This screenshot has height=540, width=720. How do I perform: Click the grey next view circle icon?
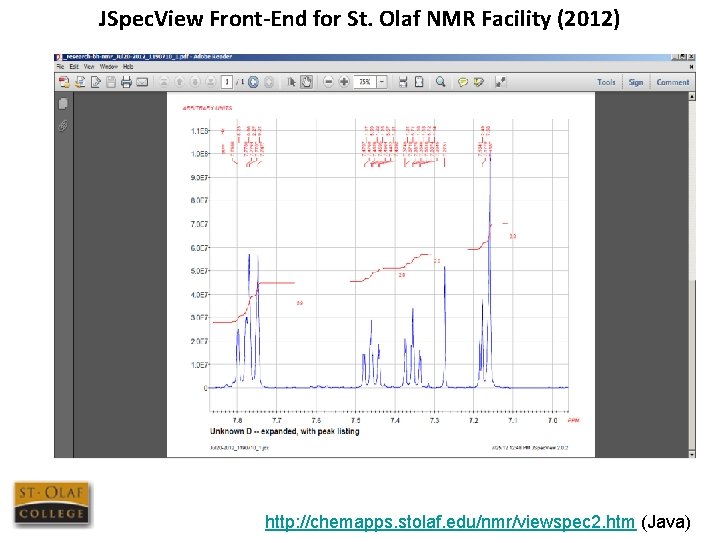[x=269, y=82]
